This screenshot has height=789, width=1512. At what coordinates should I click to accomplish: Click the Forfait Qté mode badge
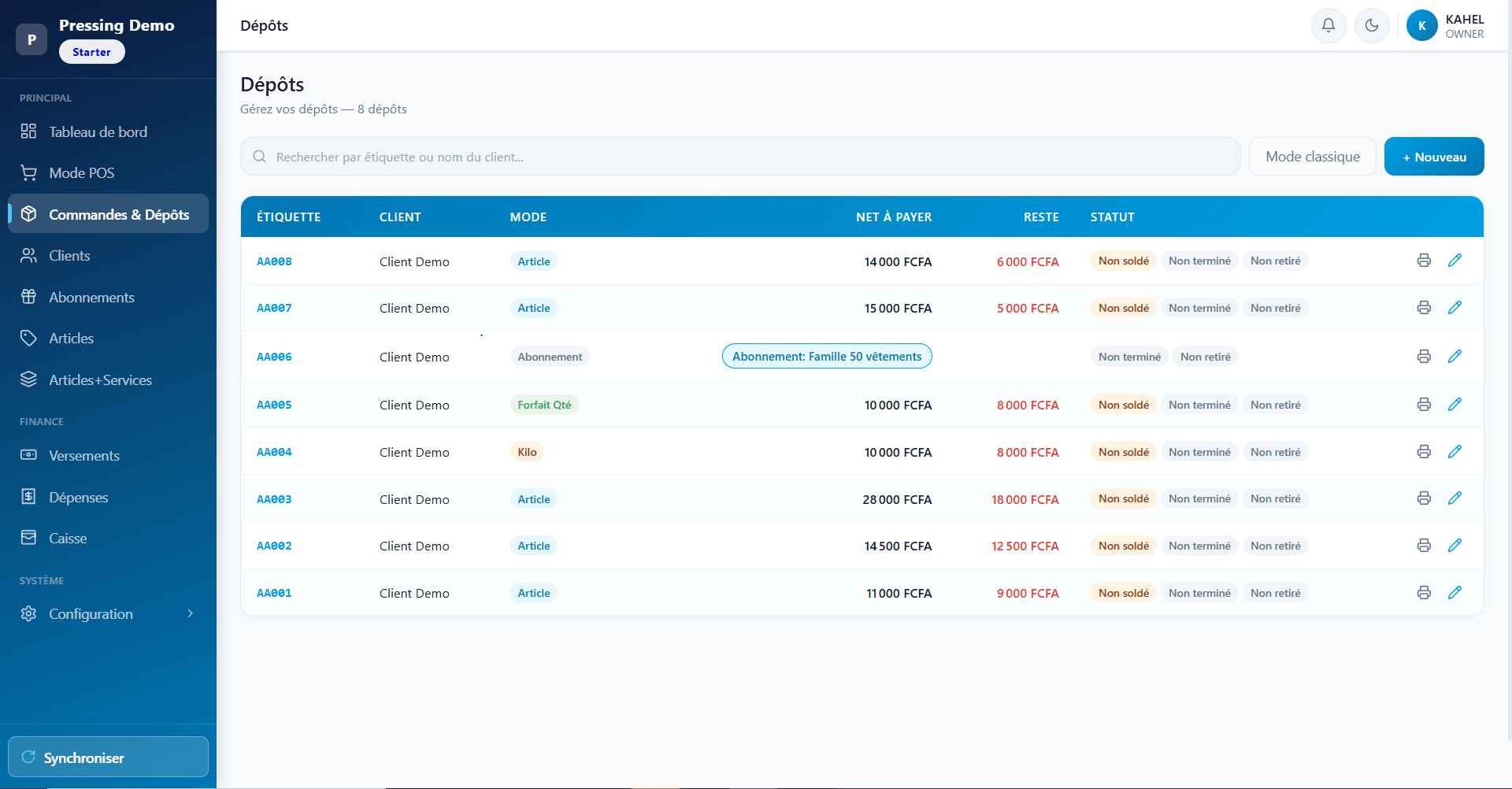[544, 405]
